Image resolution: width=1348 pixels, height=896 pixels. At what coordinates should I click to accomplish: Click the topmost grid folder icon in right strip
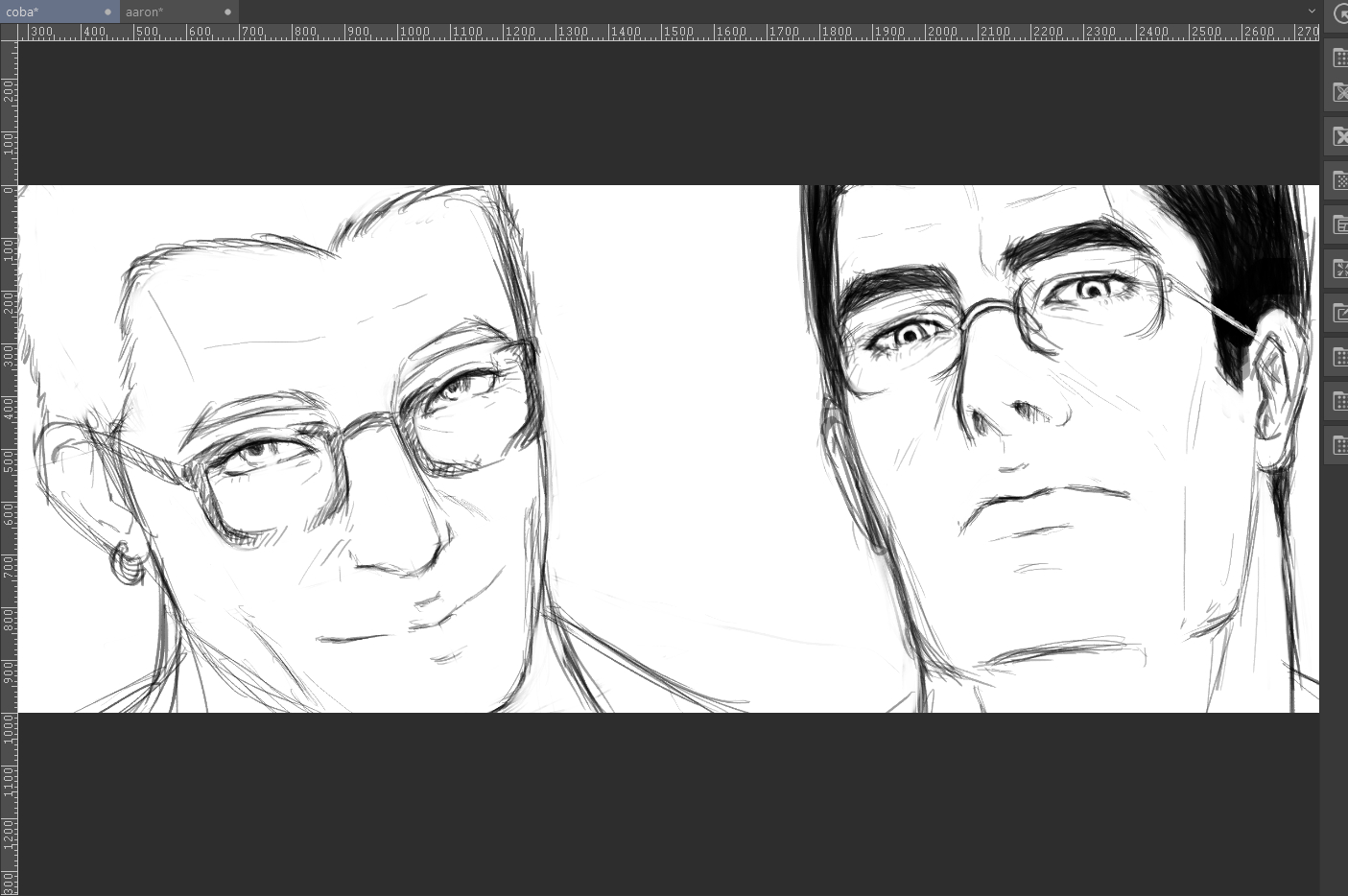tap(1339, 59)
